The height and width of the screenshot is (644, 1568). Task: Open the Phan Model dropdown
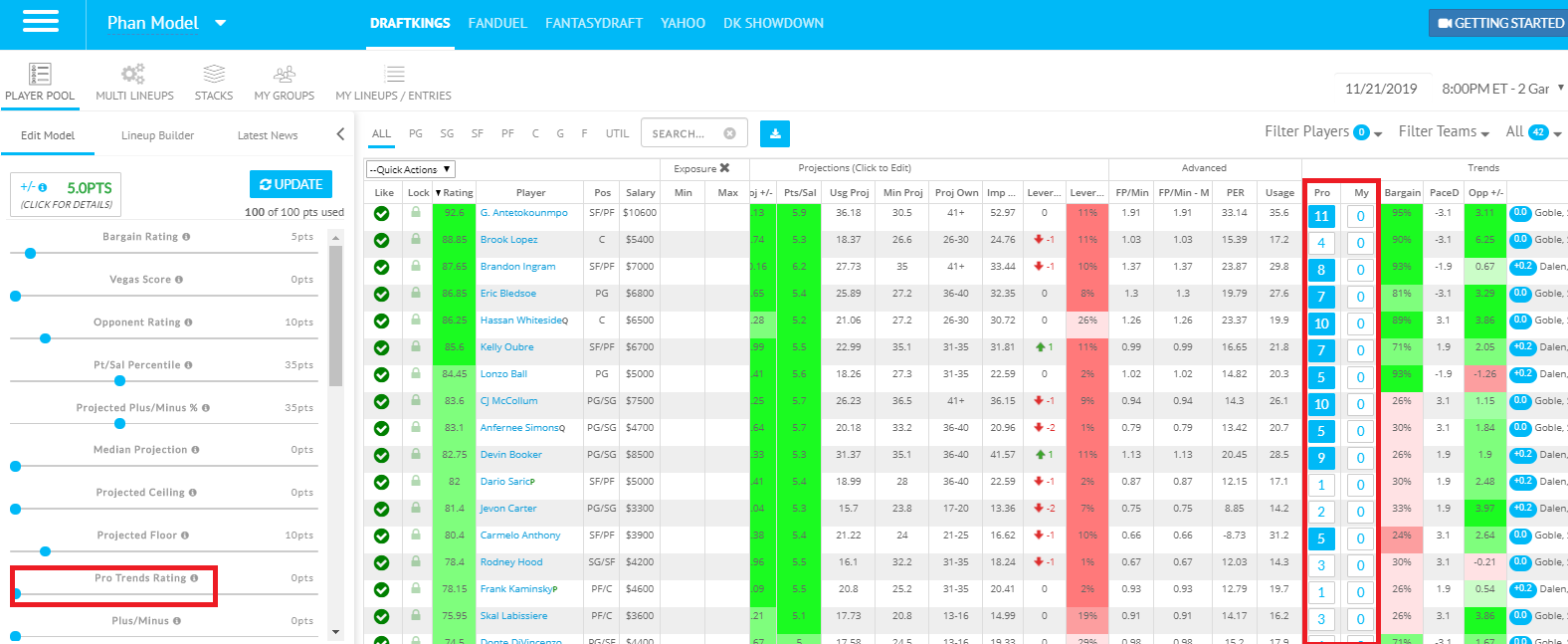[x=166, y=23]
